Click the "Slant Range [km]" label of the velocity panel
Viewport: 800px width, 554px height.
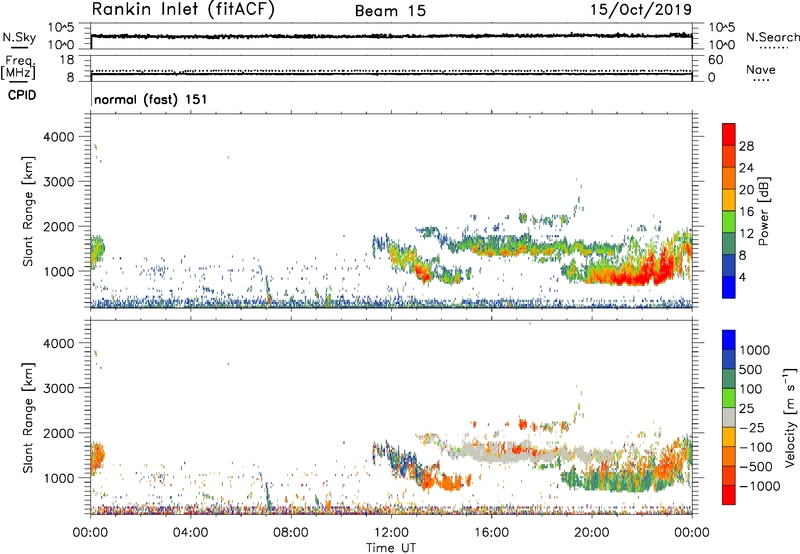28,417
